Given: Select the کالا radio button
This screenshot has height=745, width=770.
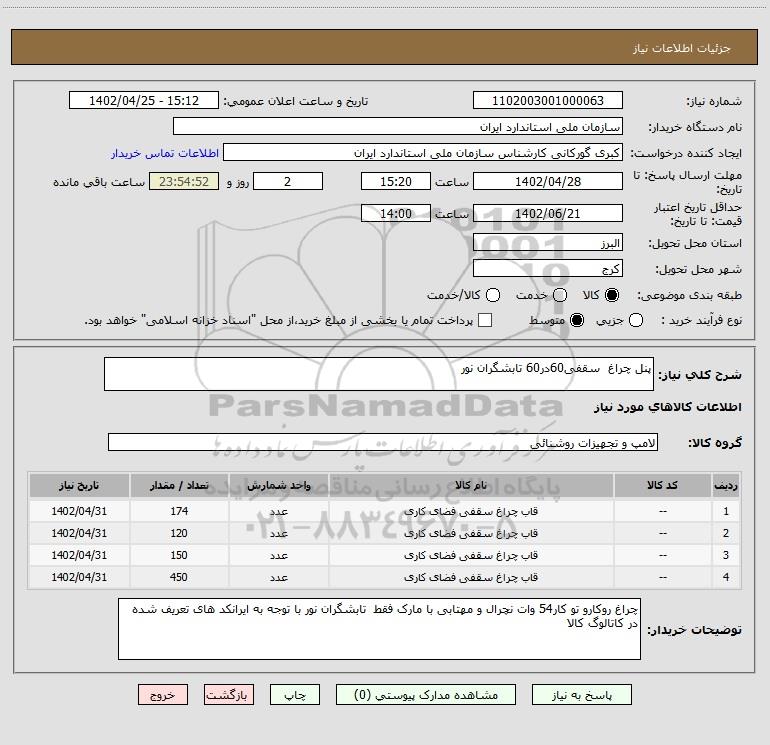Looking at the screenshot, I should click(x=612, y=295).
